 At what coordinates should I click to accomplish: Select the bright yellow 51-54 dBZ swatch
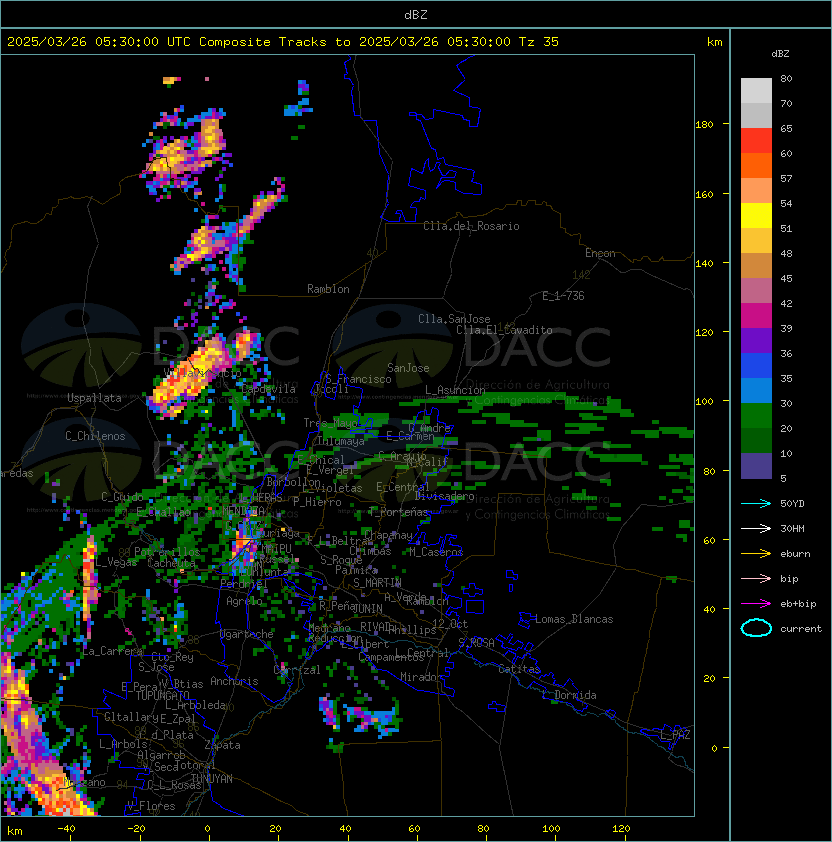tap(756, 215)
